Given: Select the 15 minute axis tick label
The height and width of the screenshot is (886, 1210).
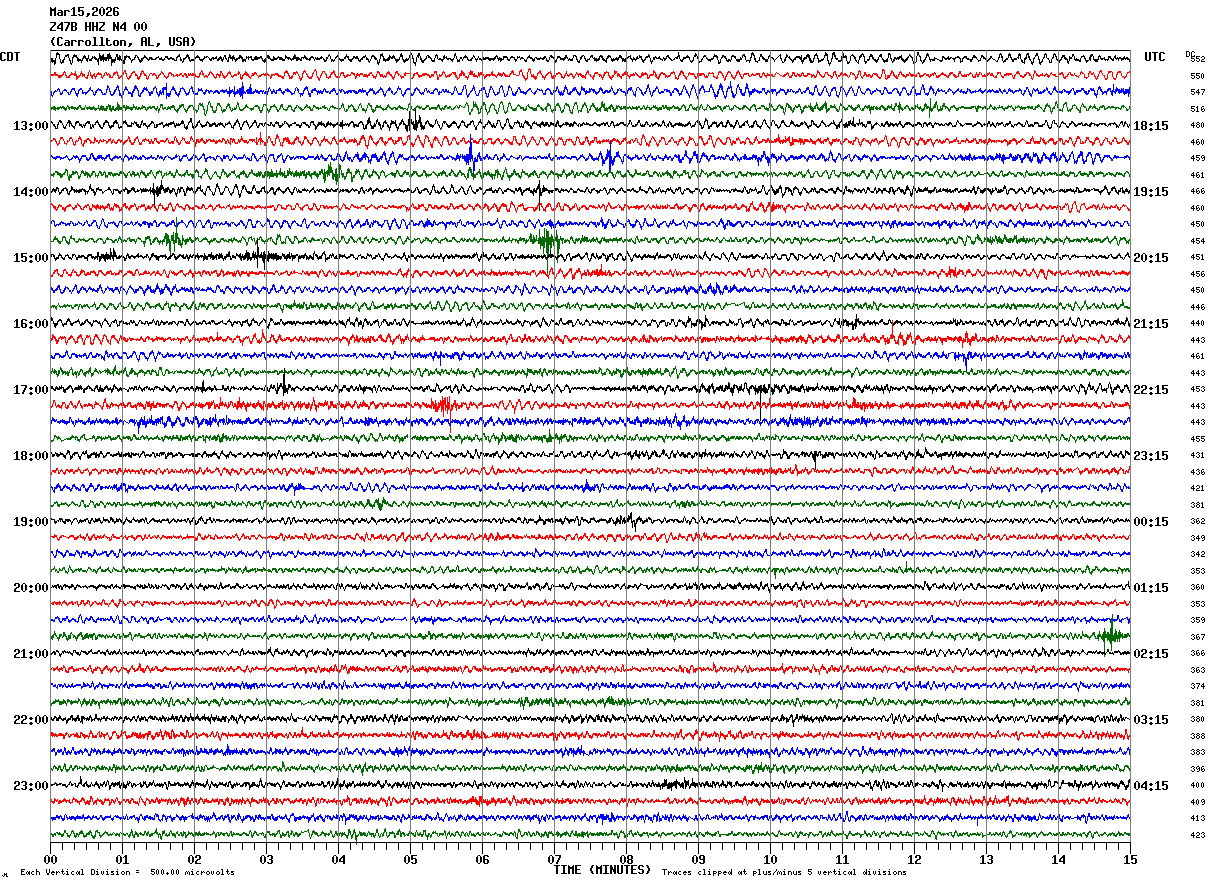Looking at the screenshot, I should (1129, 859).
